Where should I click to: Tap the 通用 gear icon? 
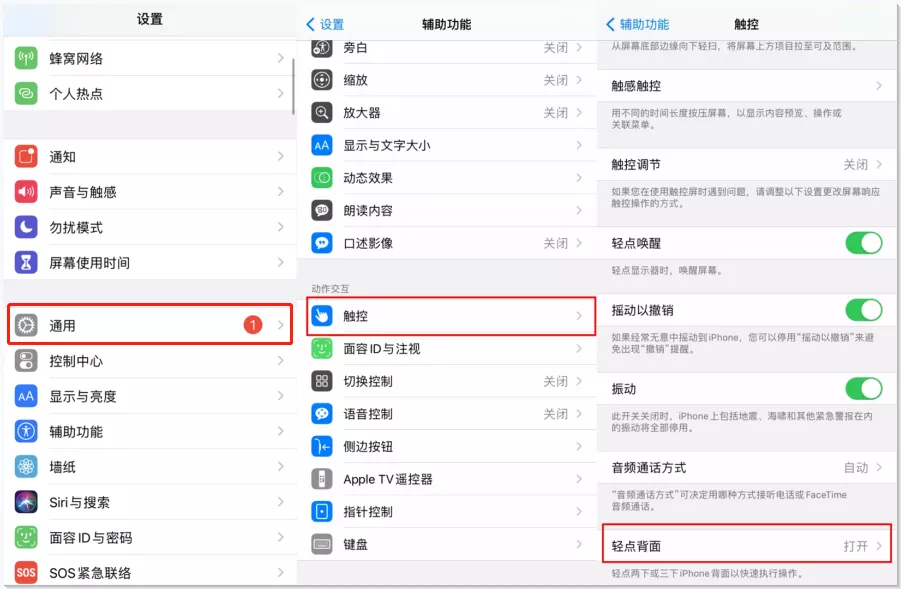point(26,325)
